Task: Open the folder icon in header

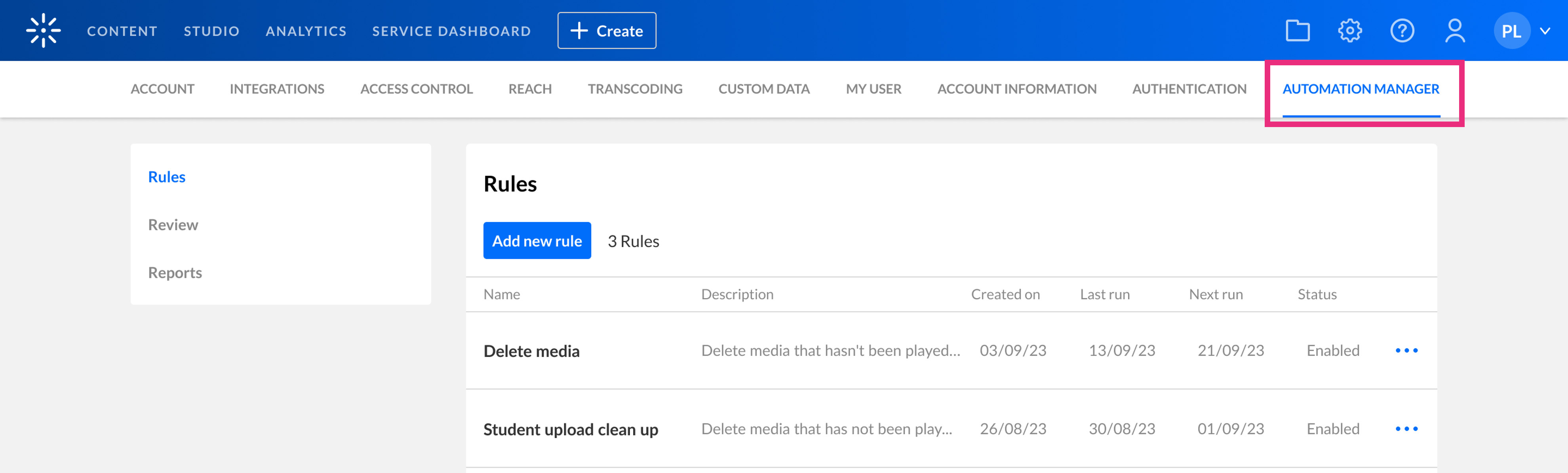Action: click(x=1297, y=30)
